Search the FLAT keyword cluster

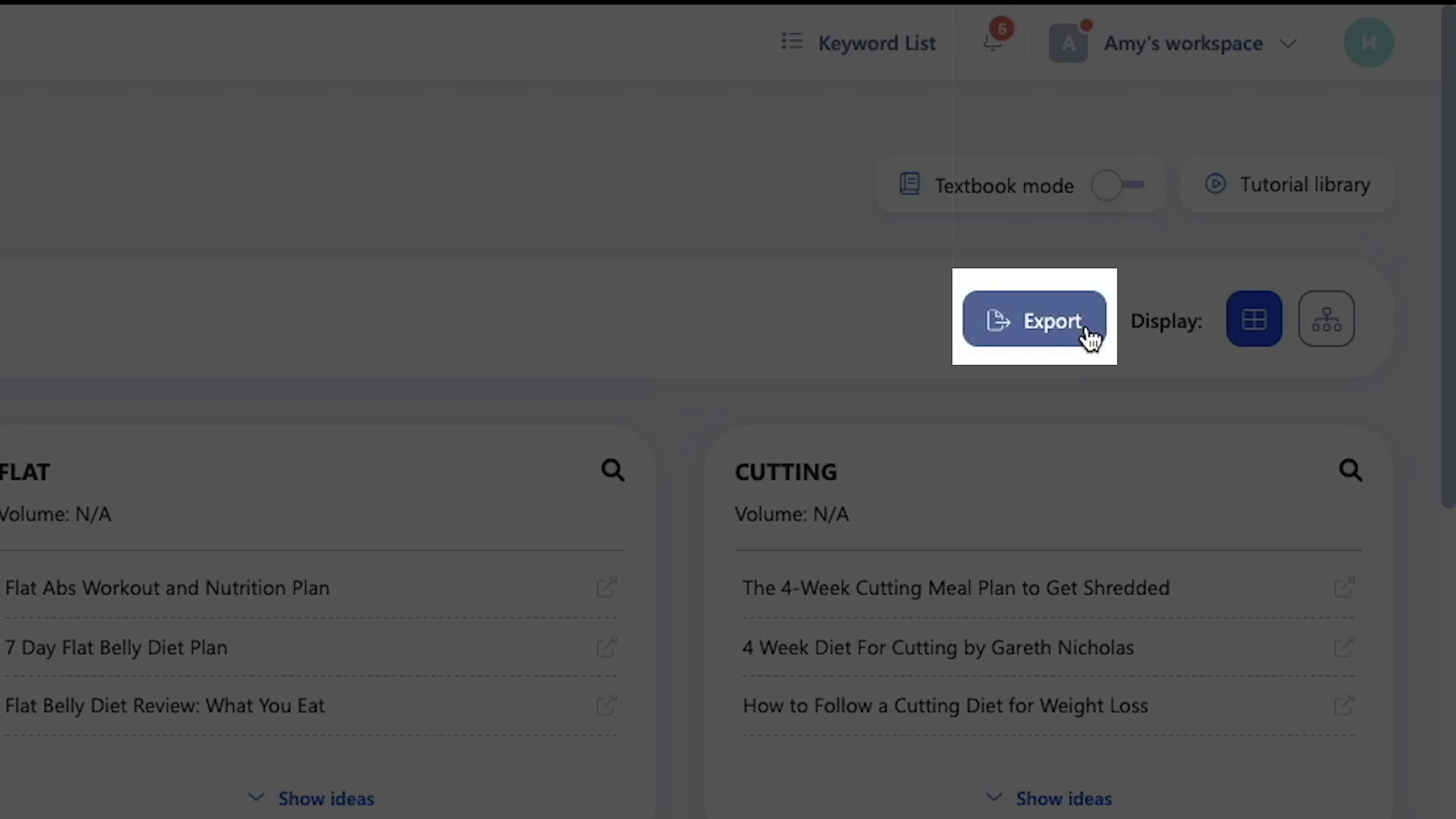(x=613, y=470)
